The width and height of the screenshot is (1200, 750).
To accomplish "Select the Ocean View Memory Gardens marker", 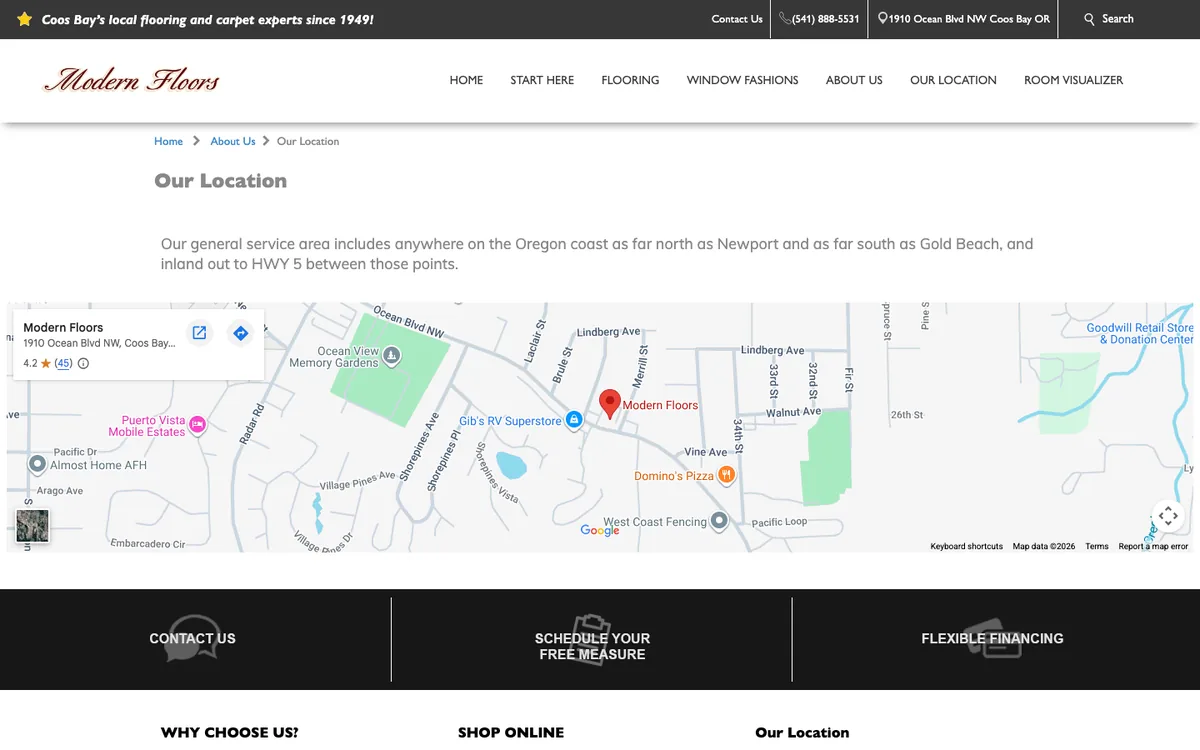I will [x=392, y=355].
